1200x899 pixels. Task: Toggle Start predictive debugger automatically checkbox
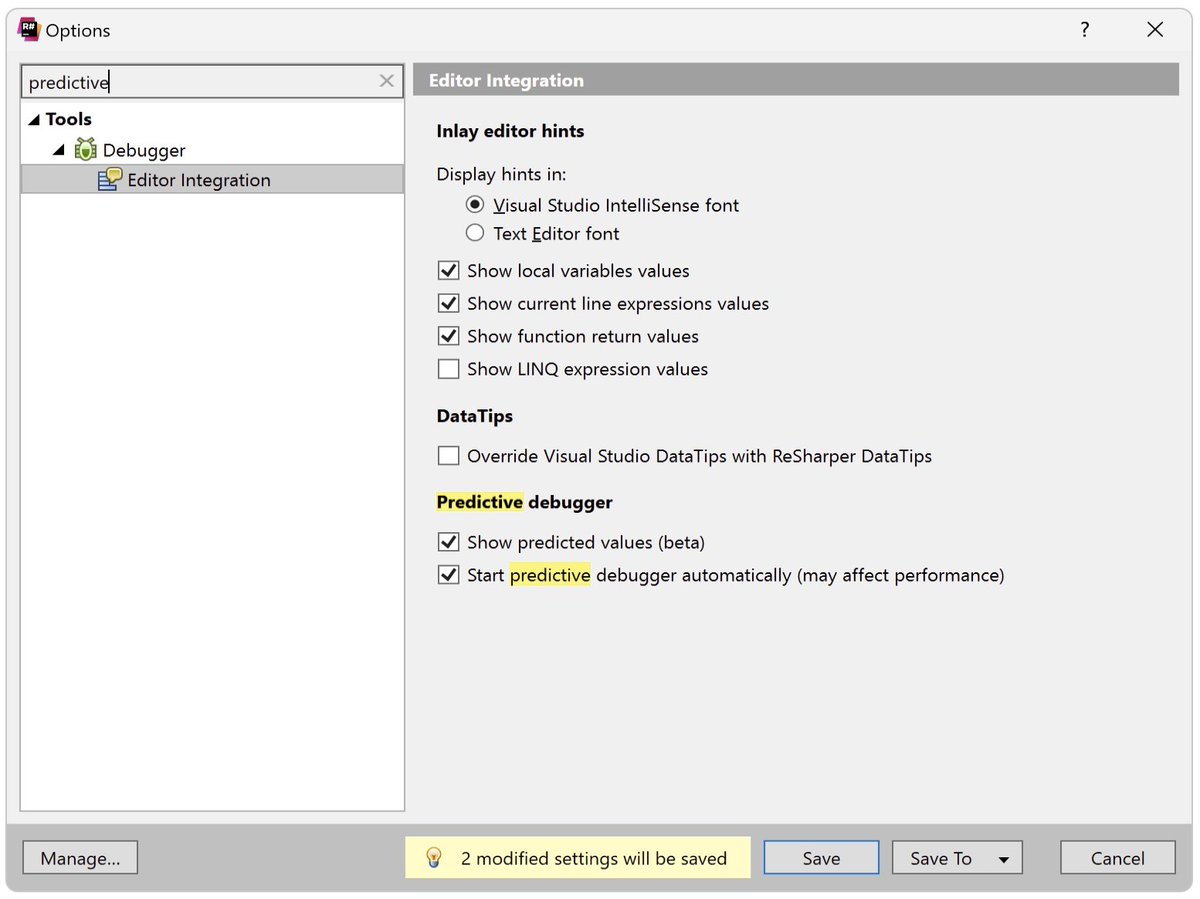448,575
